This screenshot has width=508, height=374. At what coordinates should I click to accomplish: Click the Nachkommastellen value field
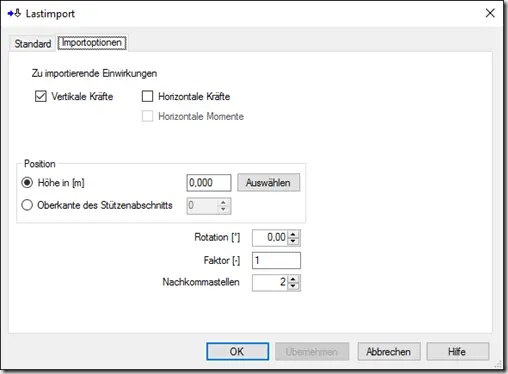[269, 283]
